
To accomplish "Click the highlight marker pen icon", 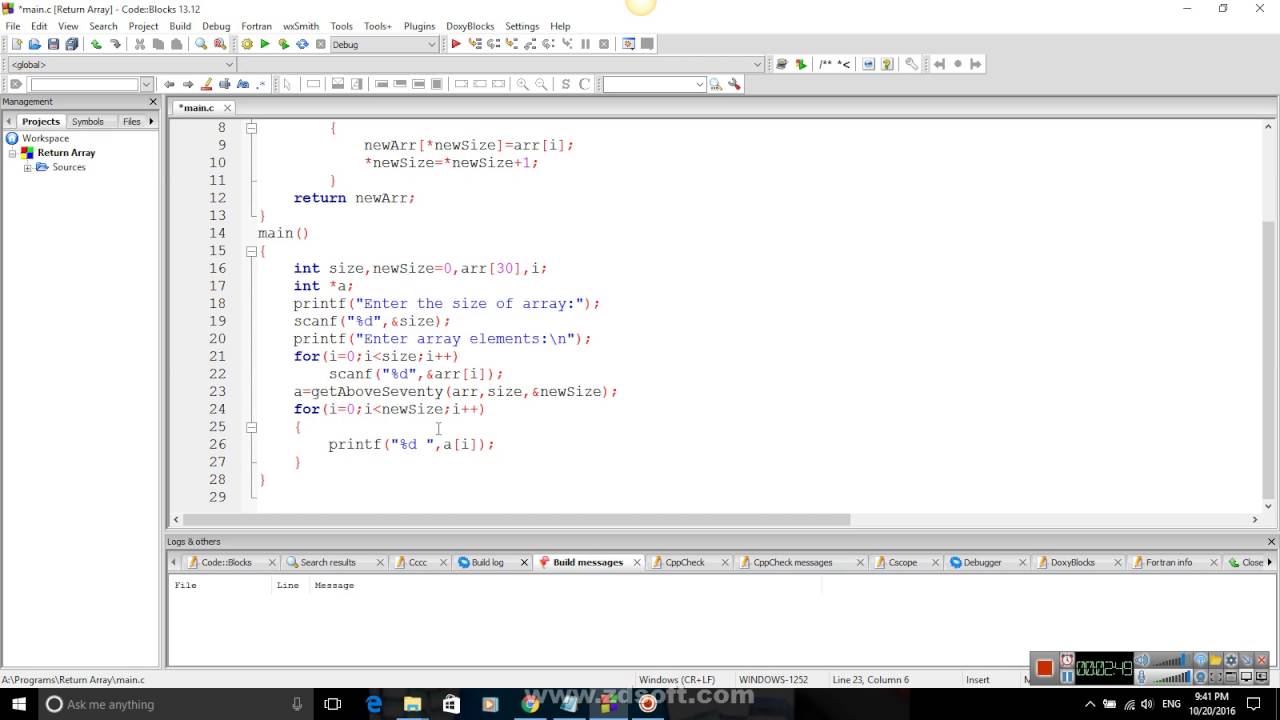I will [207, 84].
